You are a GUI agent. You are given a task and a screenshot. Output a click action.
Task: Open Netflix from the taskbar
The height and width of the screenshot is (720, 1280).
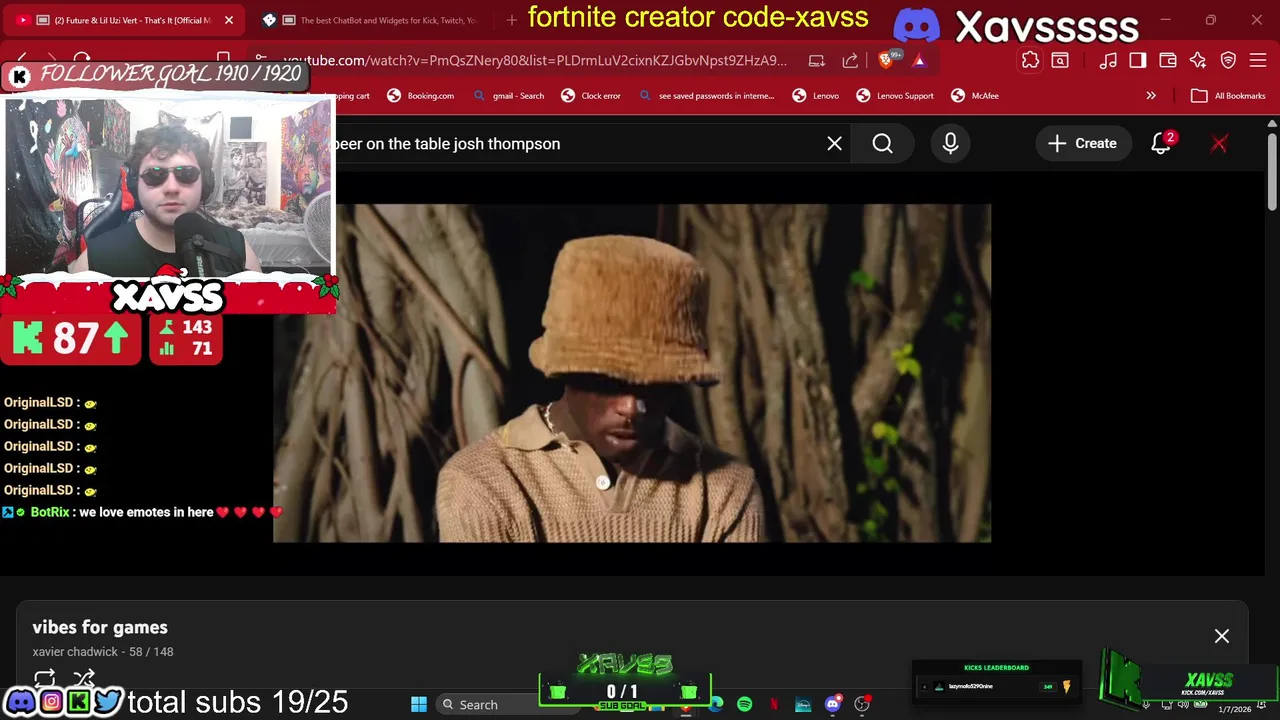coord(773,705)
